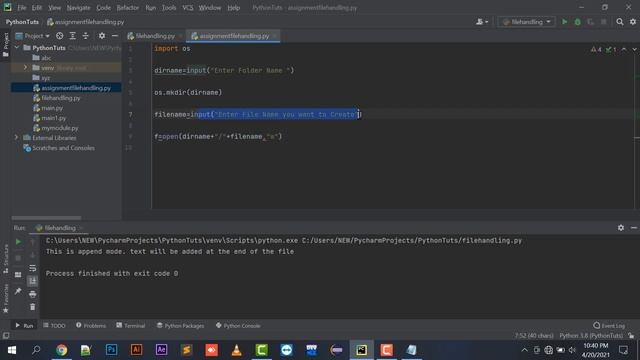Open Project panel options gear

coord(102,36)
